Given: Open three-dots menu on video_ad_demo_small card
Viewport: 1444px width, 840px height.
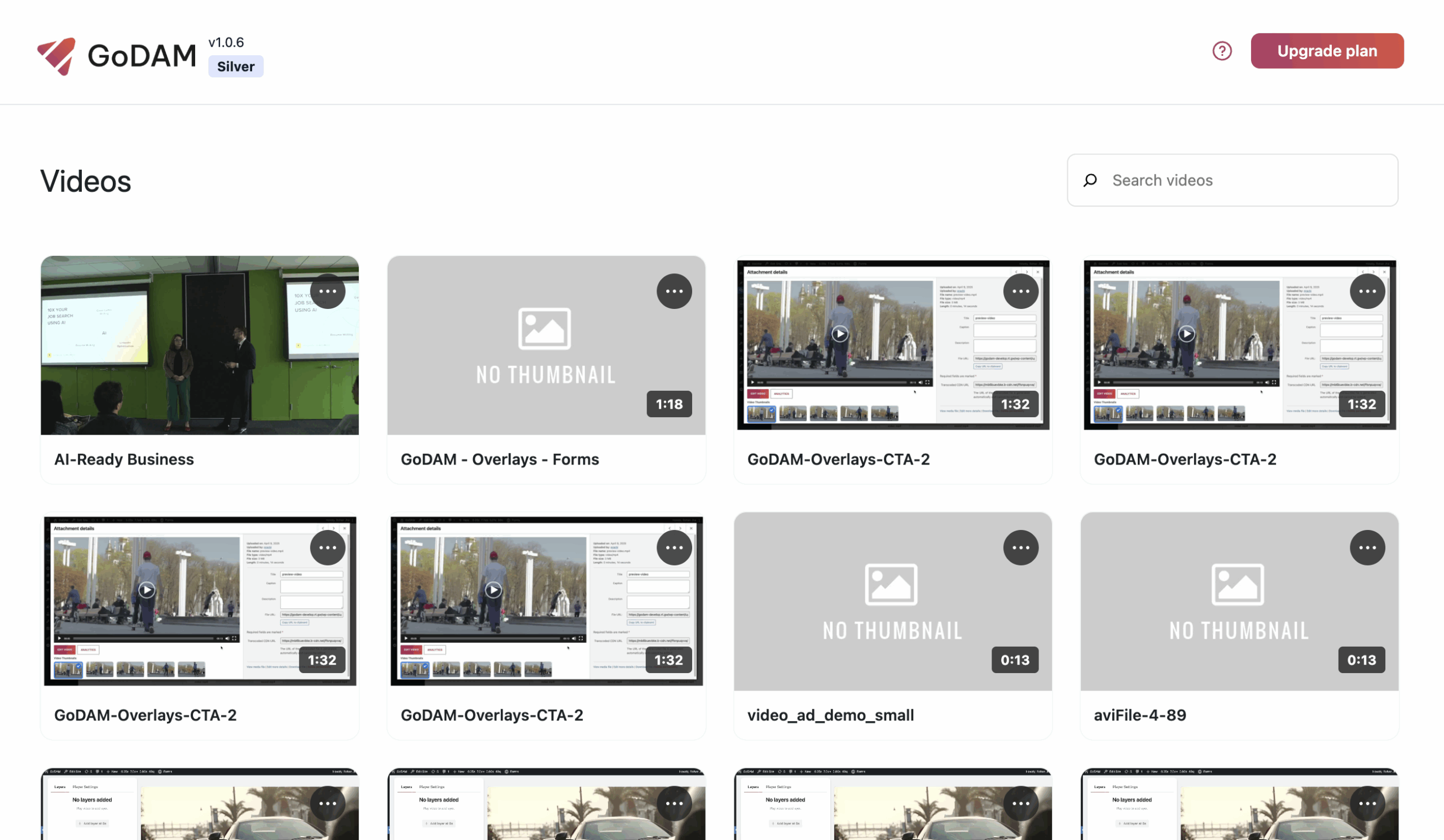Looking at the screenshot, I should tap(1020, 547).
